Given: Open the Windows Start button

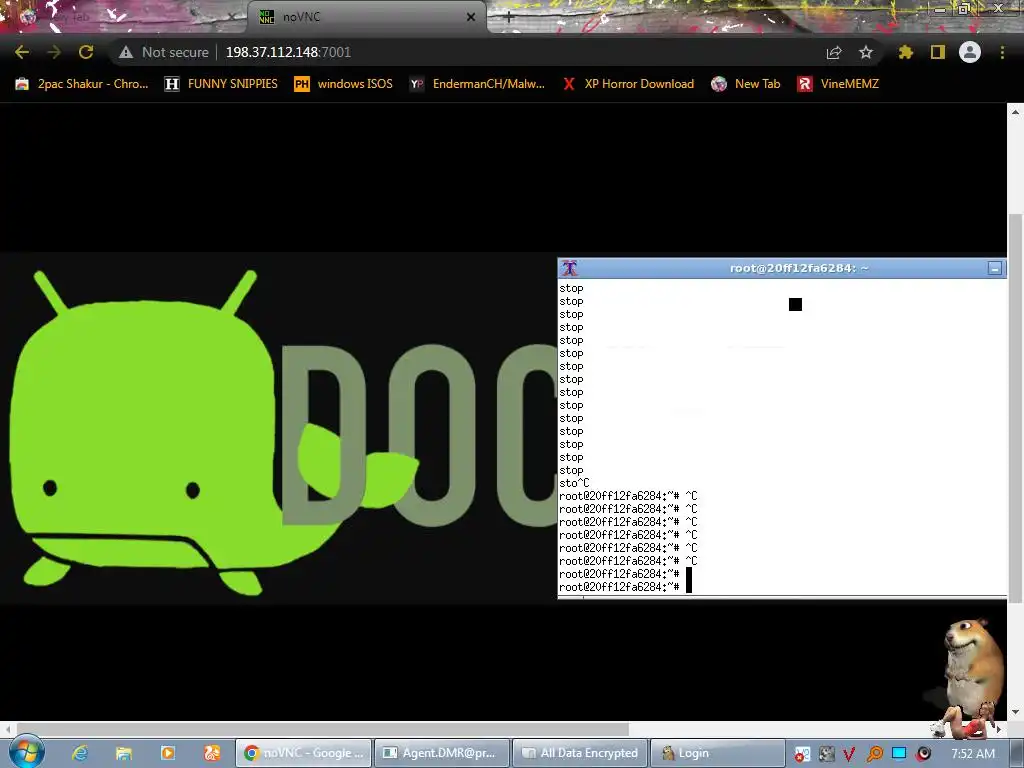Looking at the screenshot, I should (x=27, y=752).
